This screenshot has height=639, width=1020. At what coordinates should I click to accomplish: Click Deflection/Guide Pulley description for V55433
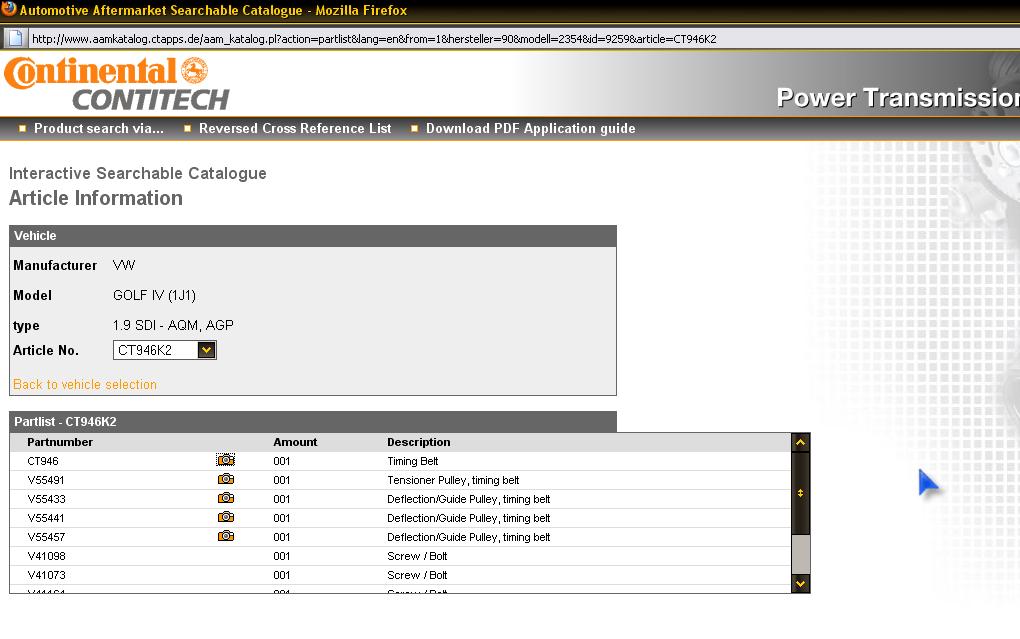pyautogui.click(x=468, y=499)
